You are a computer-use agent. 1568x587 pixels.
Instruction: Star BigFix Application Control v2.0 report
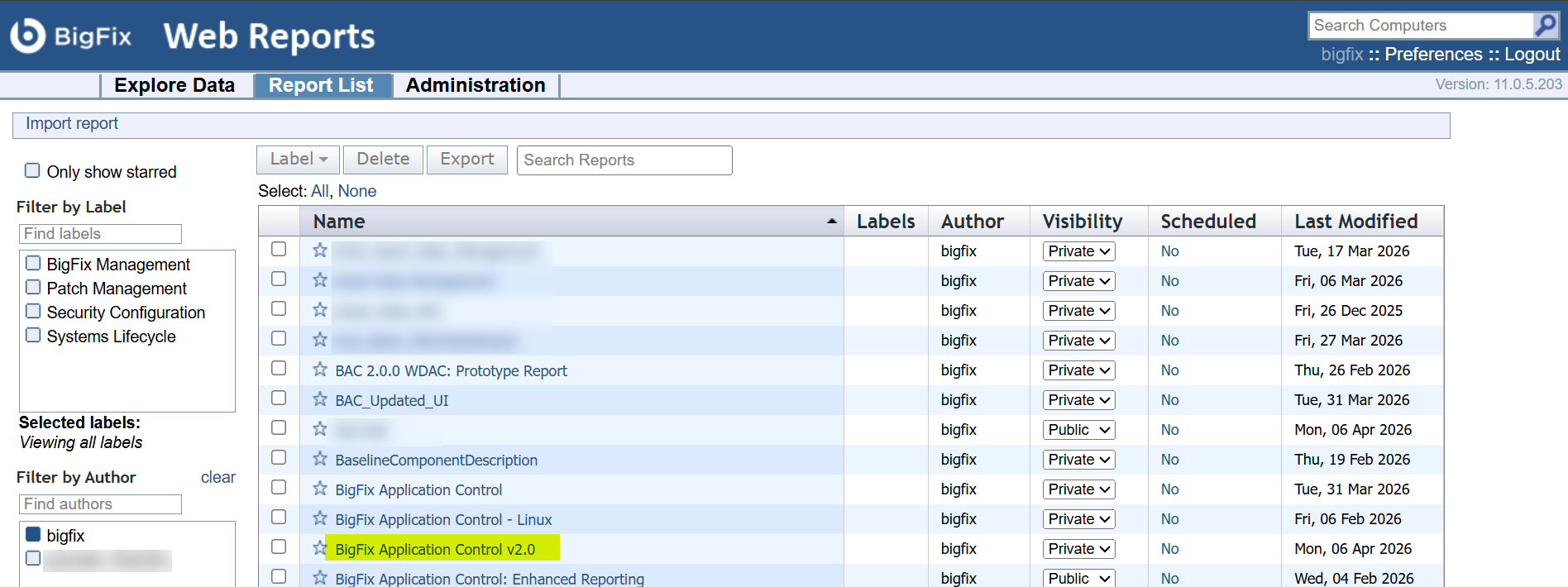click(320, 548)
